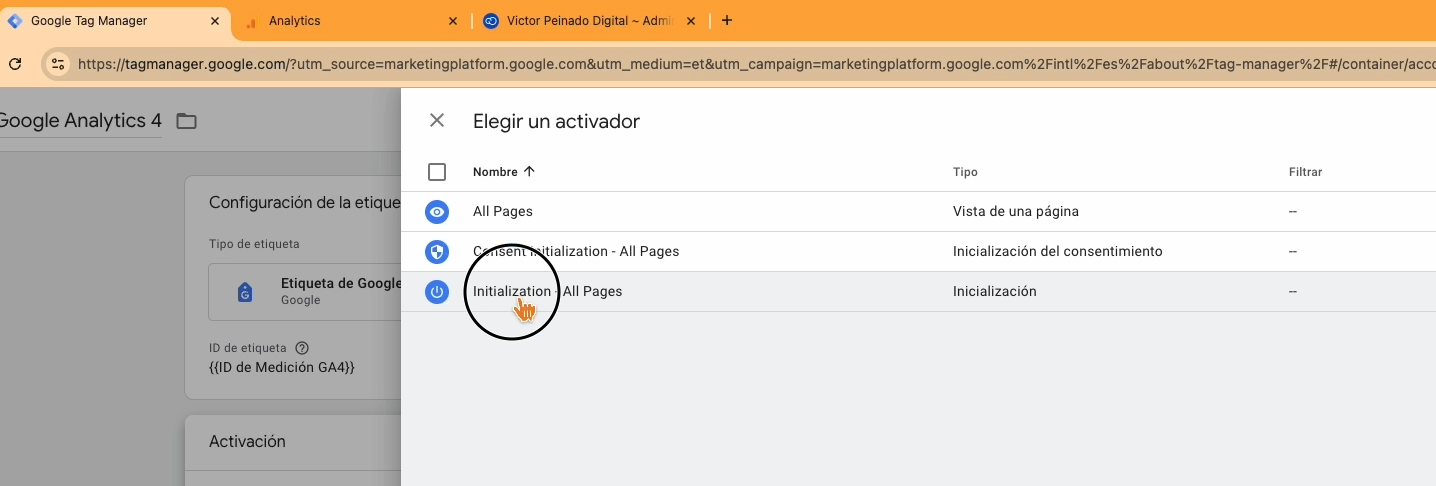This screenshot has width=1436, height=486.
Task: Click the Tipo column header
Action: click(965, 172)
